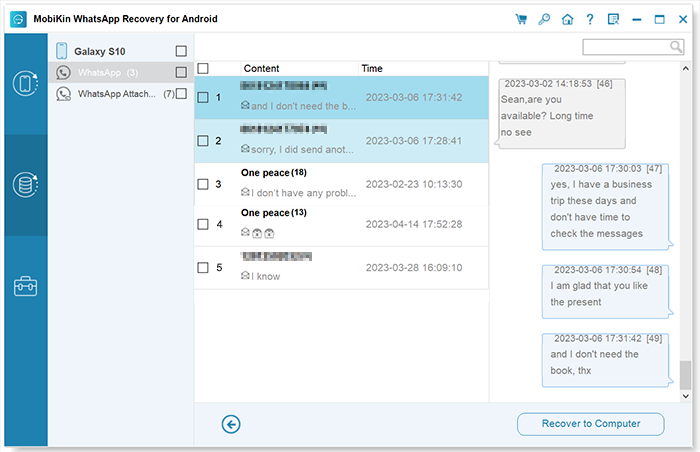Click timestamp 2023-04-14 17:52:28
Screen dimensions: 700x452
[414, 224]
